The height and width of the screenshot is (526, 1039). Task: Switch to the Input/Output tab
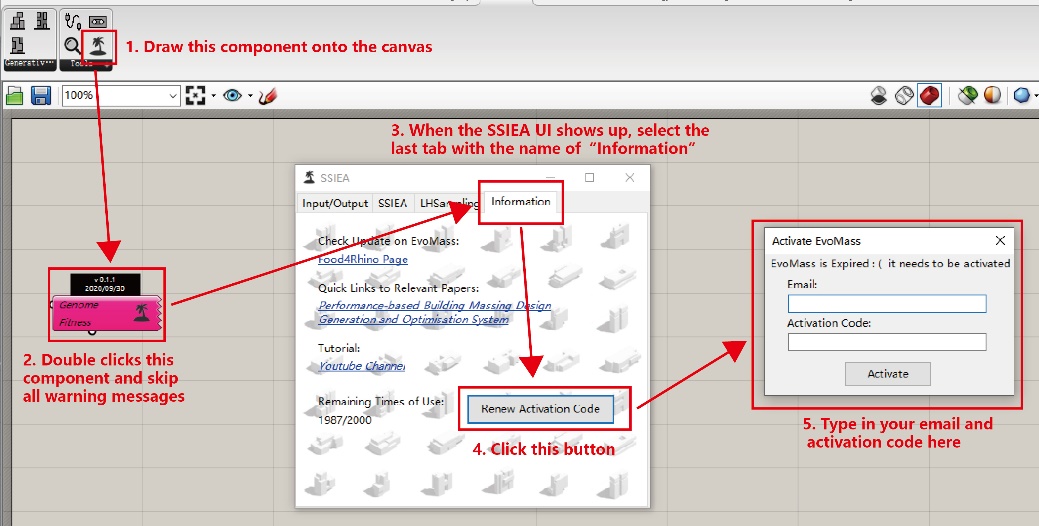[335, 203]
